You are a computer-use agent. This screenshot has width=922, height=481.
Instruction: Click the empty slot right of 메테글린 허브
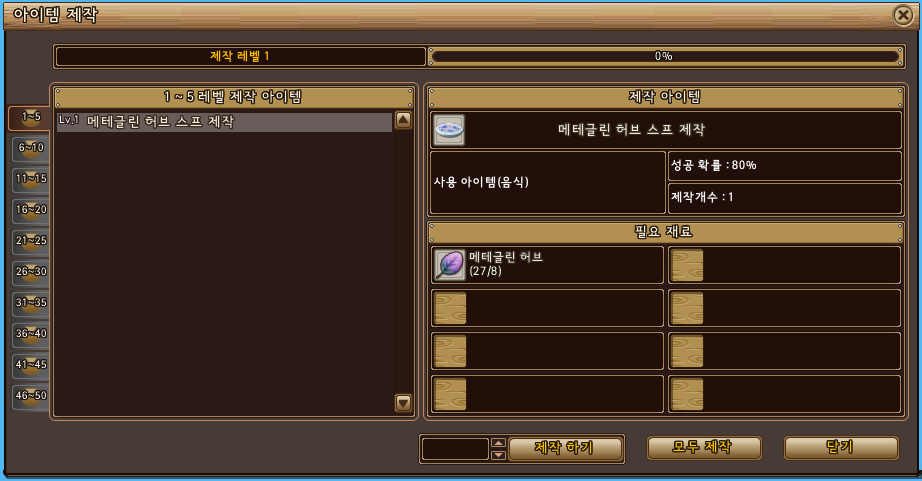[x=784, y=265]
